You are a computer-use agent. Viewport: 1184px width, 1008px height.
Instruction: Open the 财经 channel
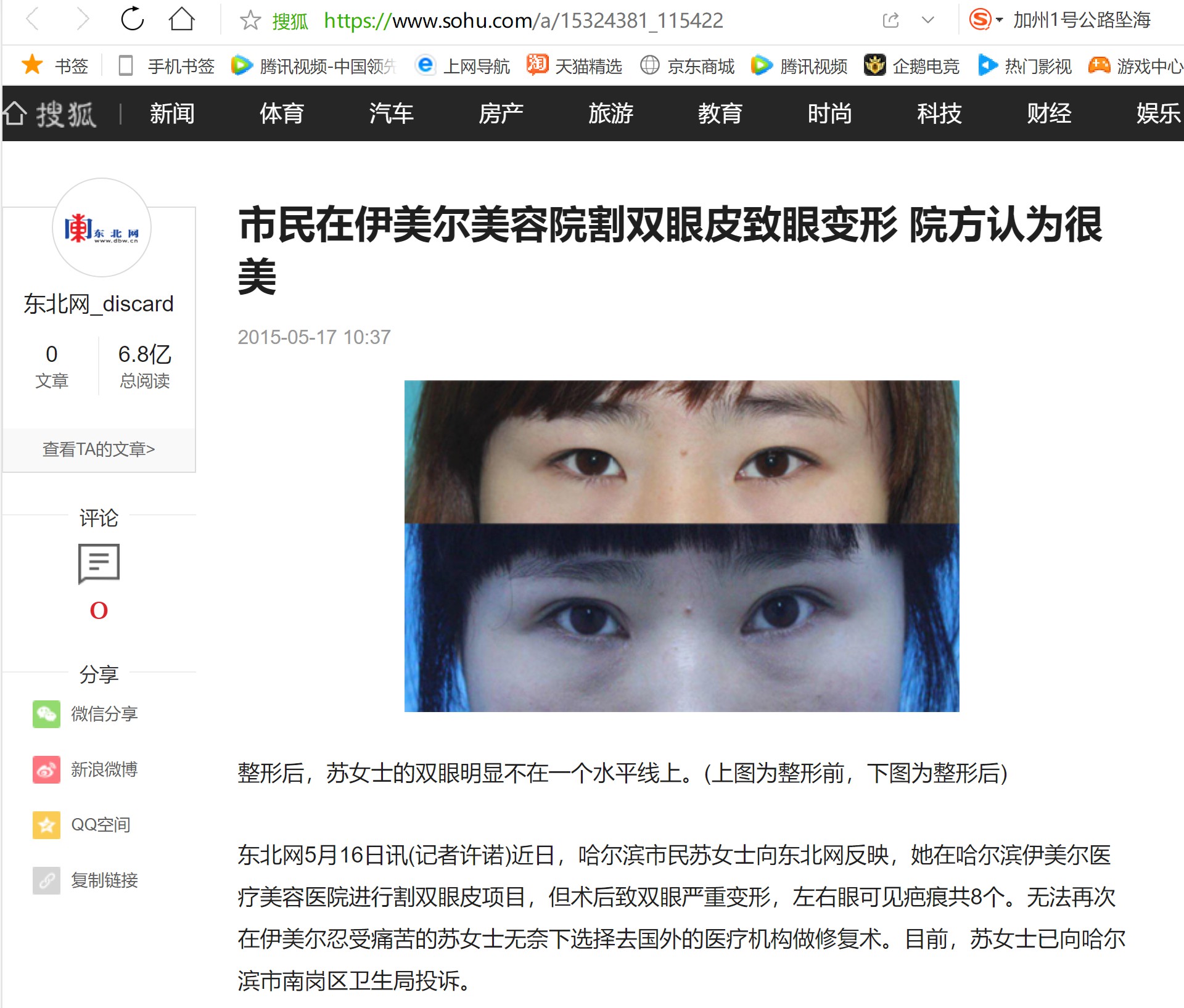[1049, 113]
